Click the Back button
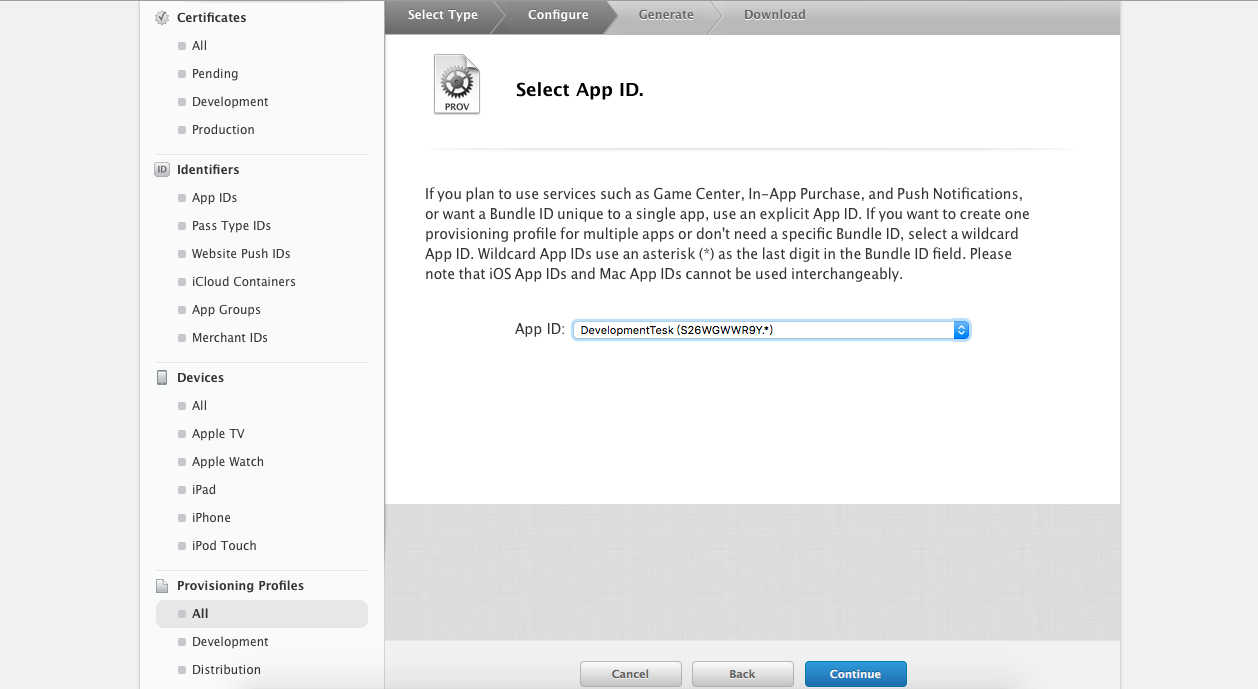The height and width of the screenshot is (689, 1258). (743, 674)
